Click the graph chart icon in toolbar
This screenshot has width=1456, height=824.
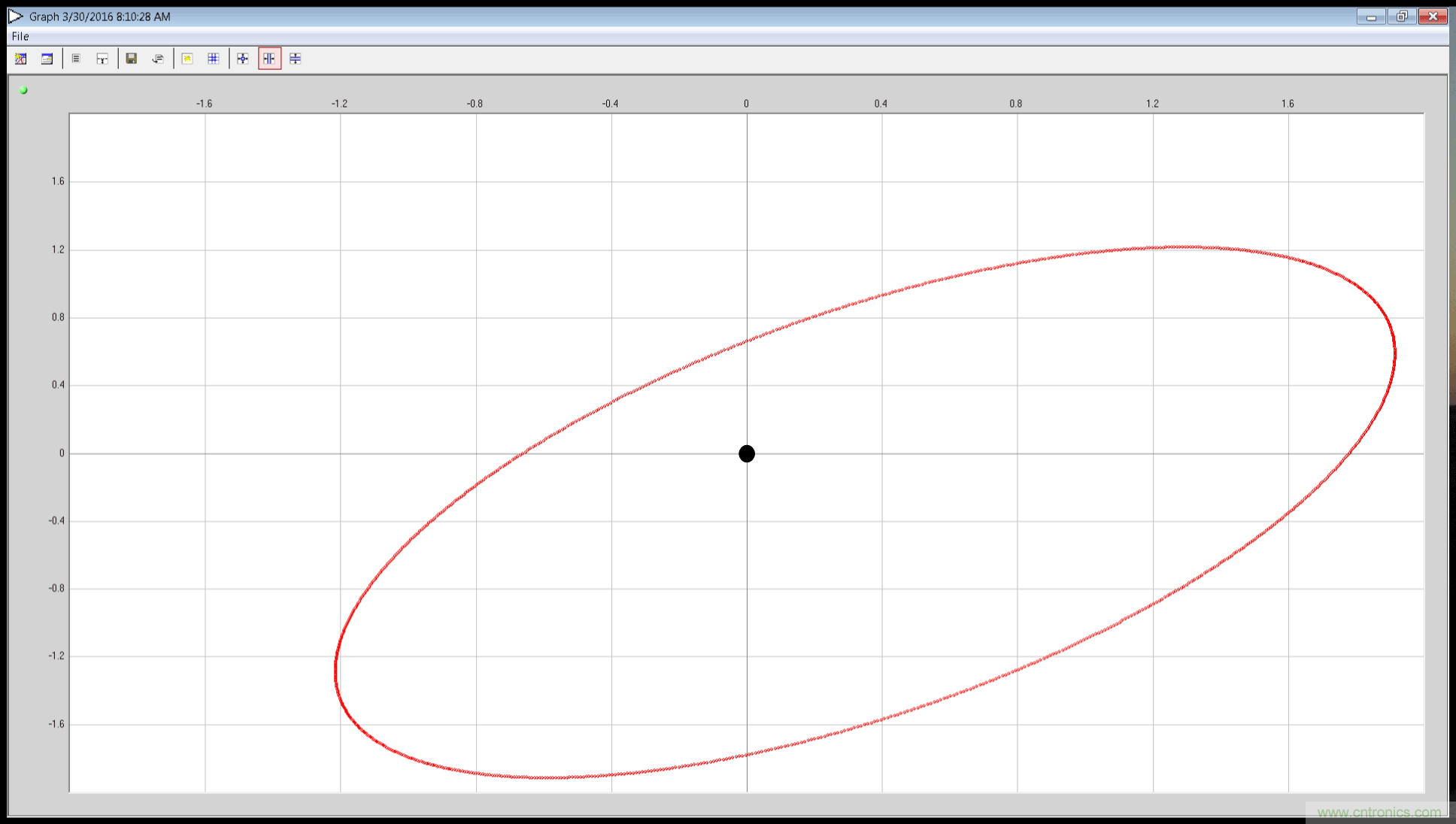(21, 59)
